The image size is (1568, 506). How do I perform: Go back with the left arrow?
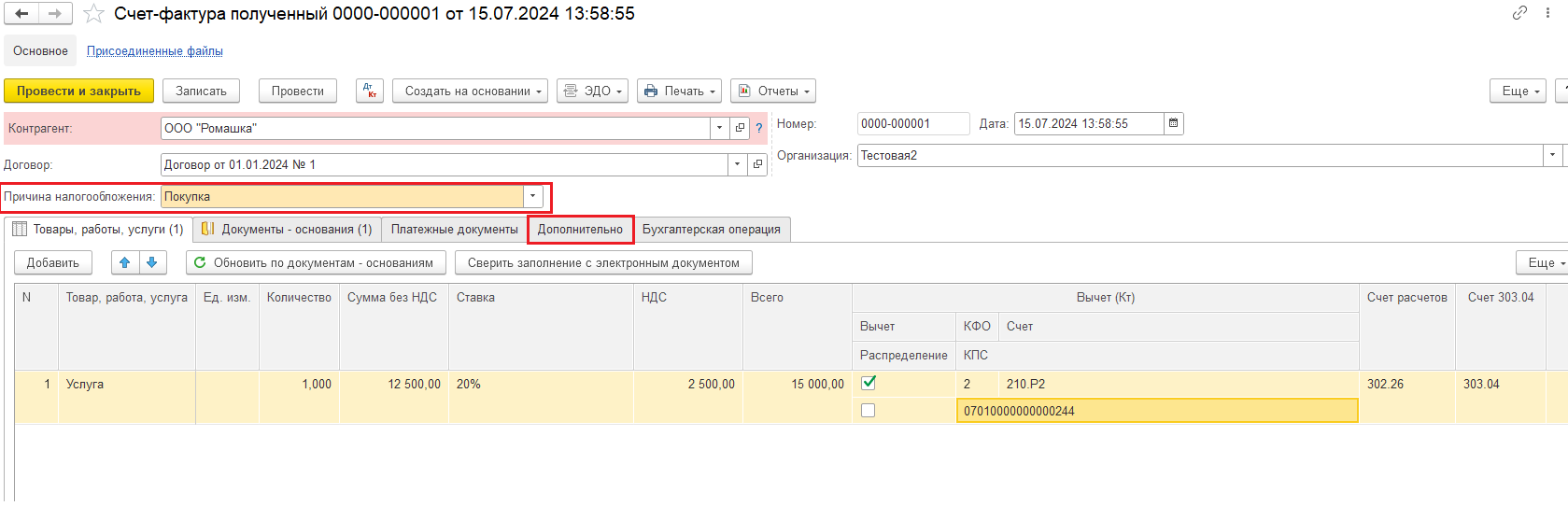[x=21, y=14]
